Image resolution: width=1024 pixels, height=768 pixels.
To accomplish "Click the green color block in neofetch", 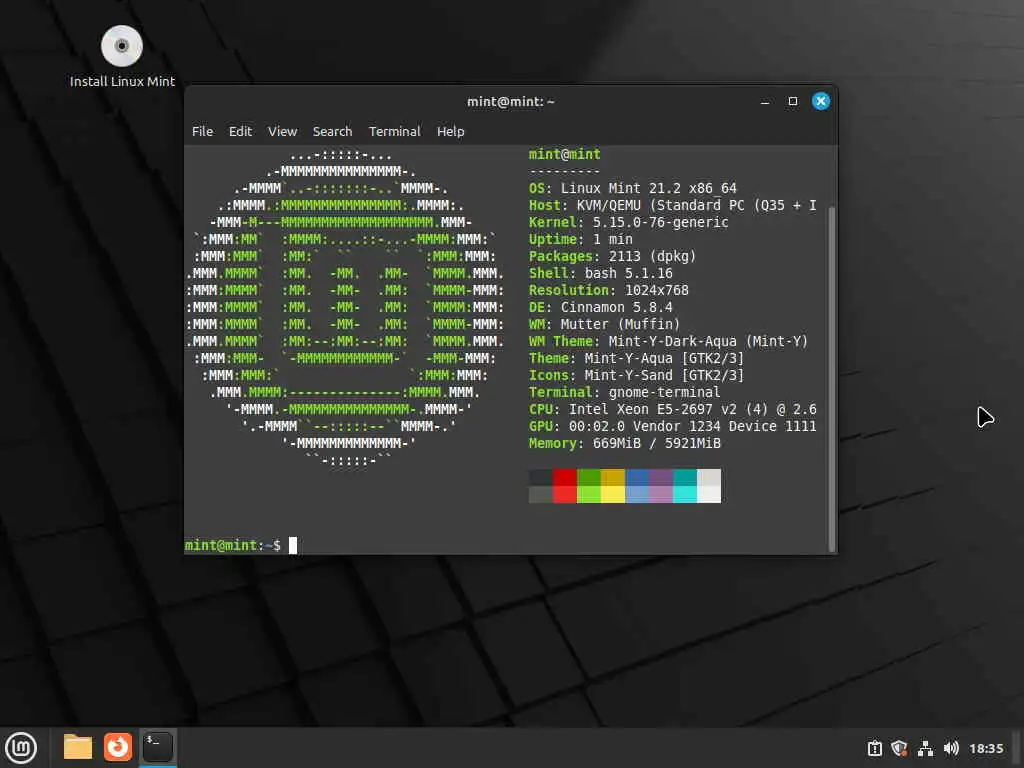I will coord(589,486).
